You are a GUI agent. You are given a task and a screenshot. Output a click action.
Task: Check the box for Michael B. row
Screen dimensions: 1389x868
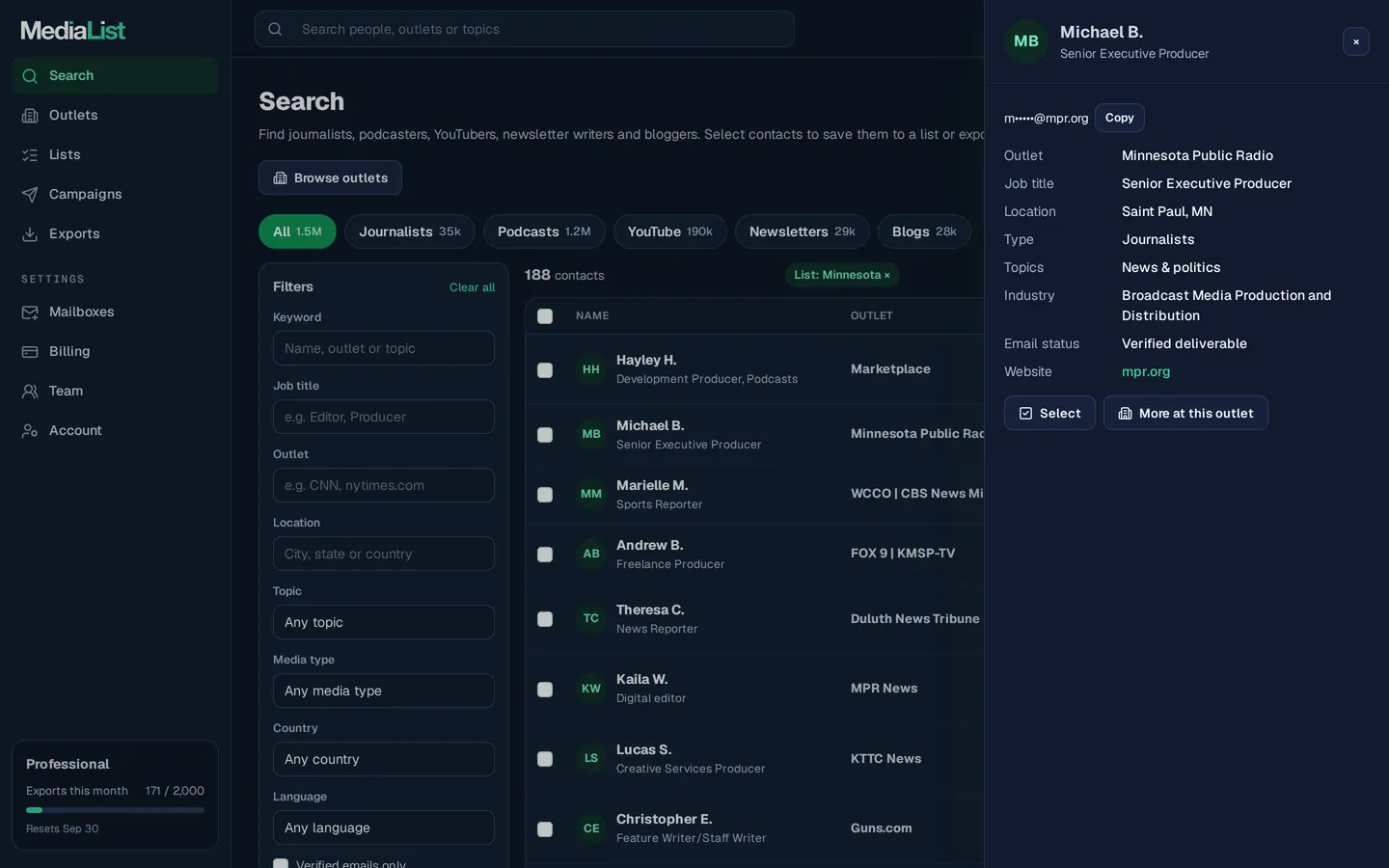545,435
